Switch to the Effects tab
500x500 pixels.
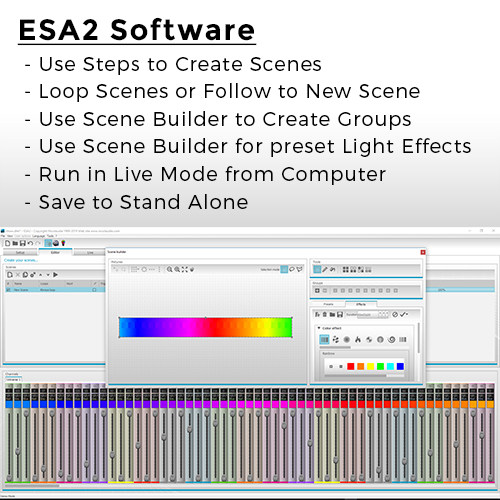pyautogui.click(x=361, y=304)
